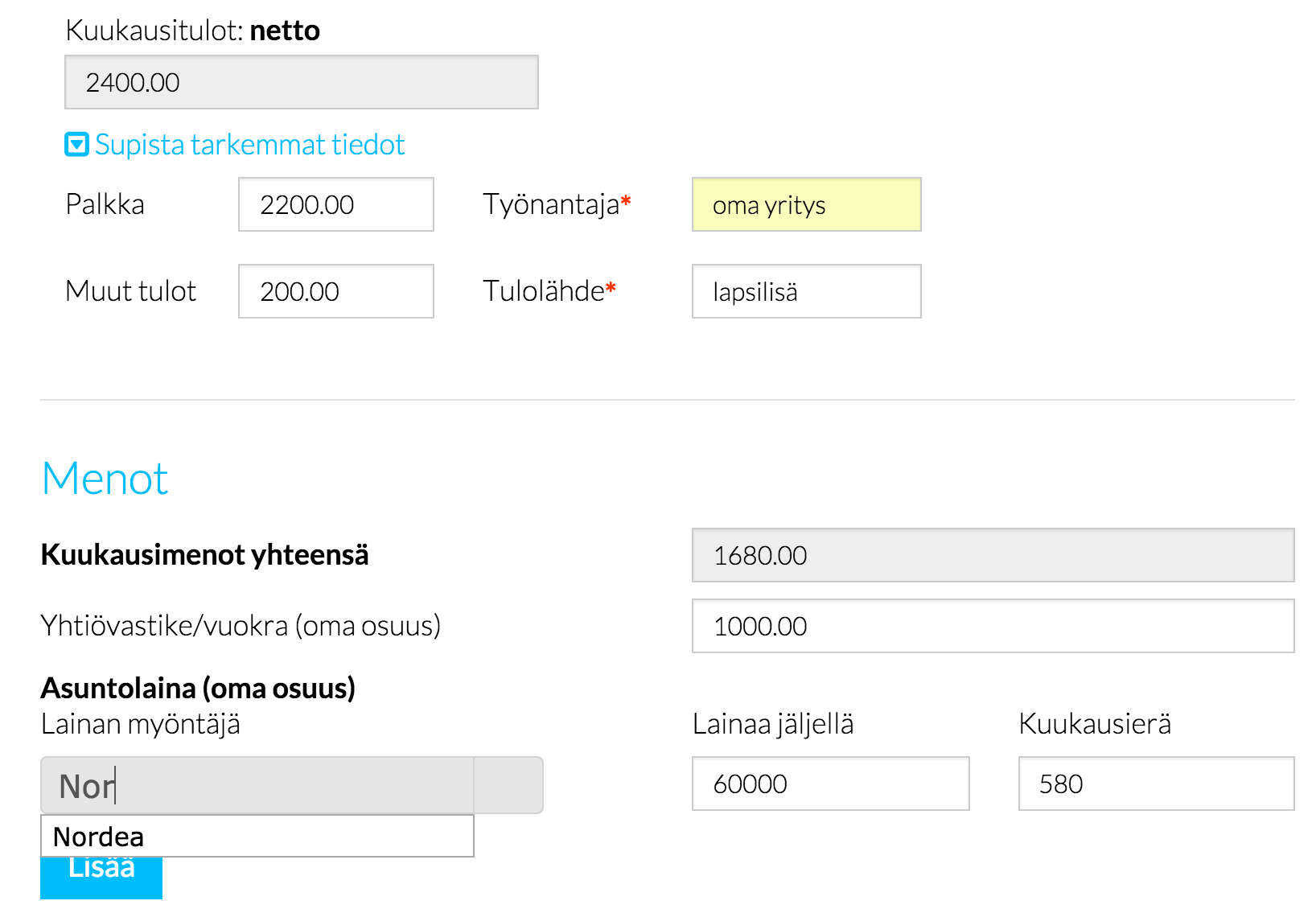Click the Työnantaja field with oma yritys
Screen dimensions: 1316x909
(807, 204)
